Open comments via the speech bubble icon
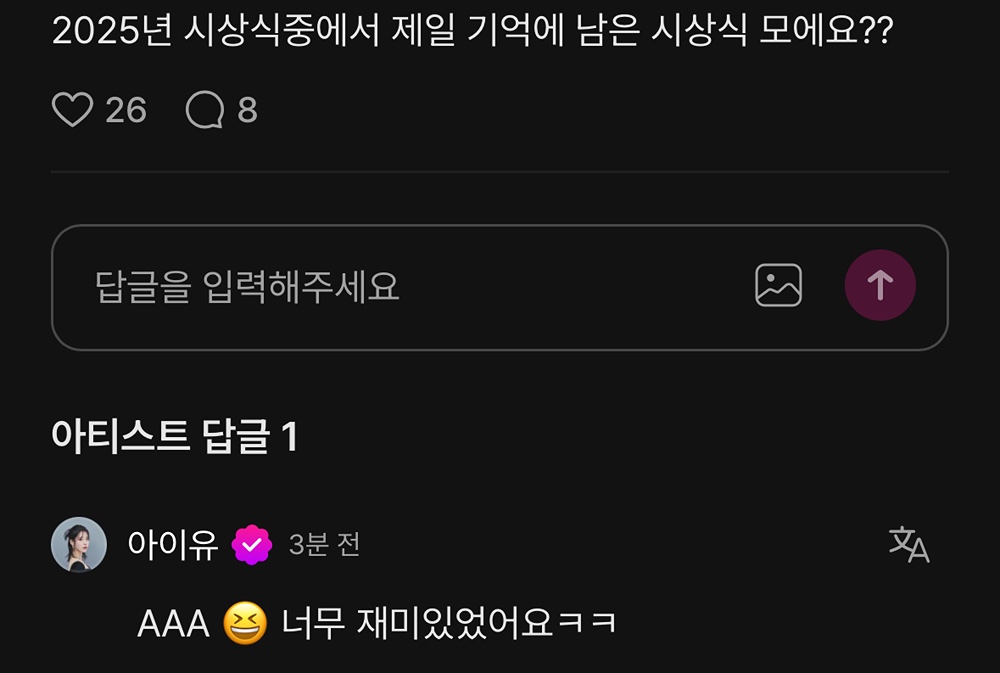Screen dimensions: 1000x673 click(x=205, y=110)
